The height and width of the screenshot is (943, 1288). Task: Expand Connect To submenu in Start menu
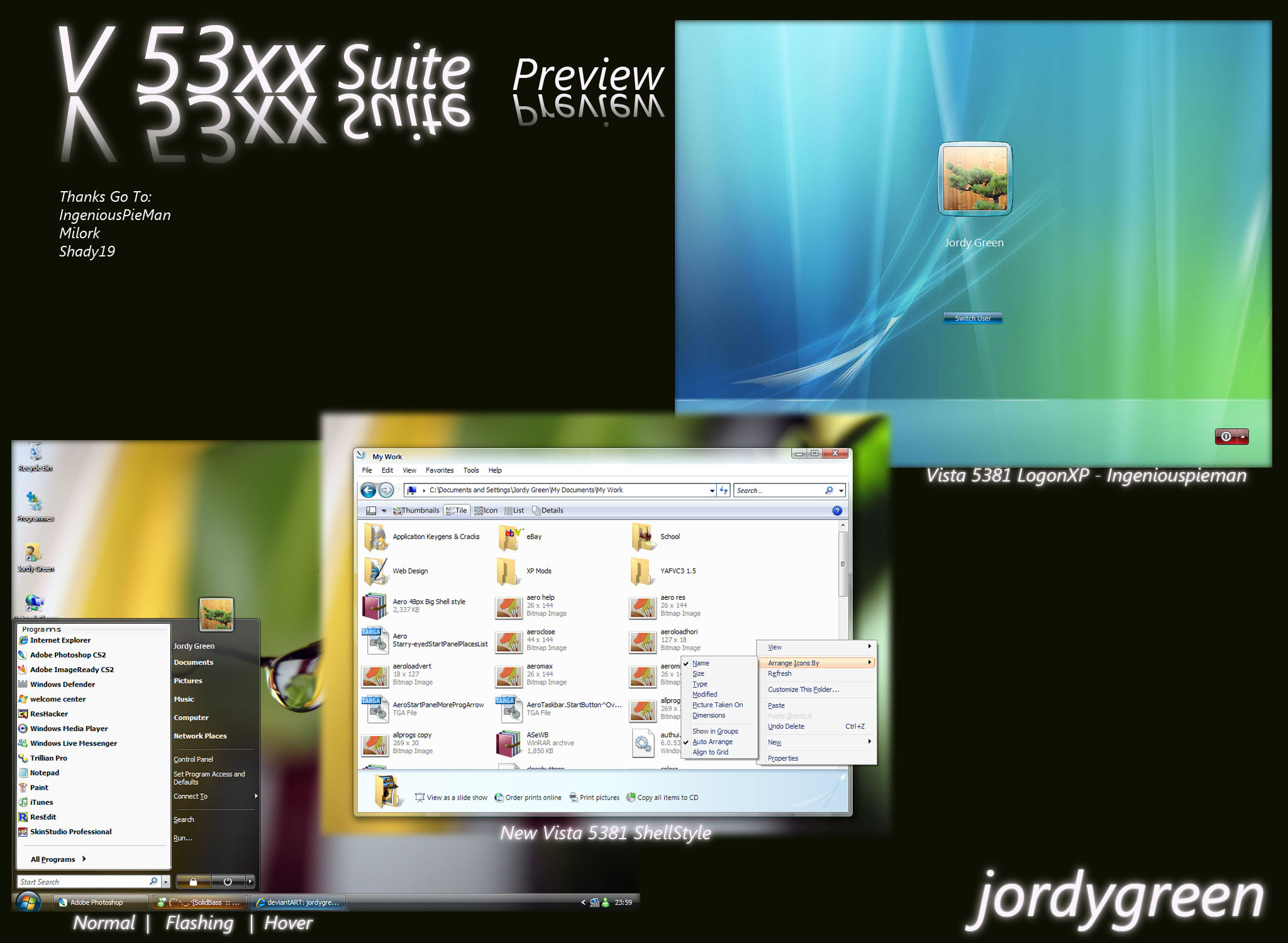tap(216, 797)
